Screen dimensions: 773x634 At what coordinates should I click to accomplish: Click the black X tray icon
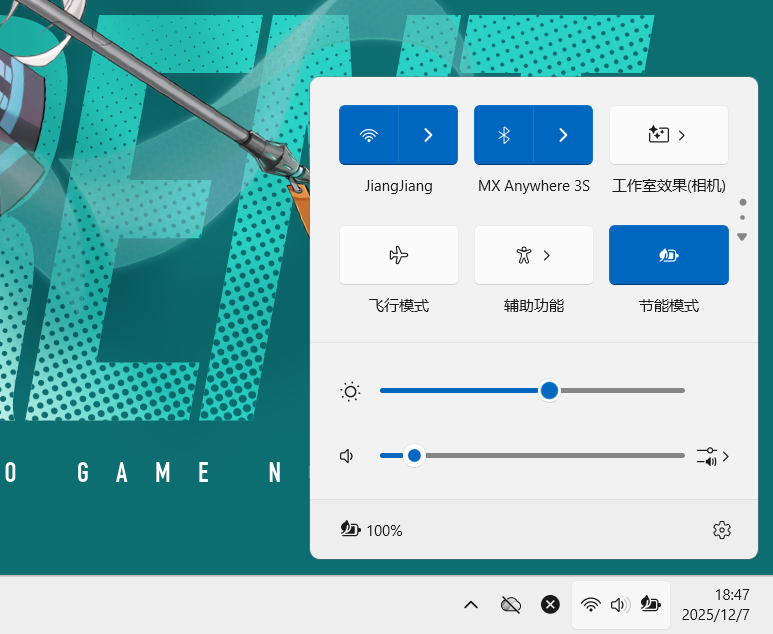(550, 604)
